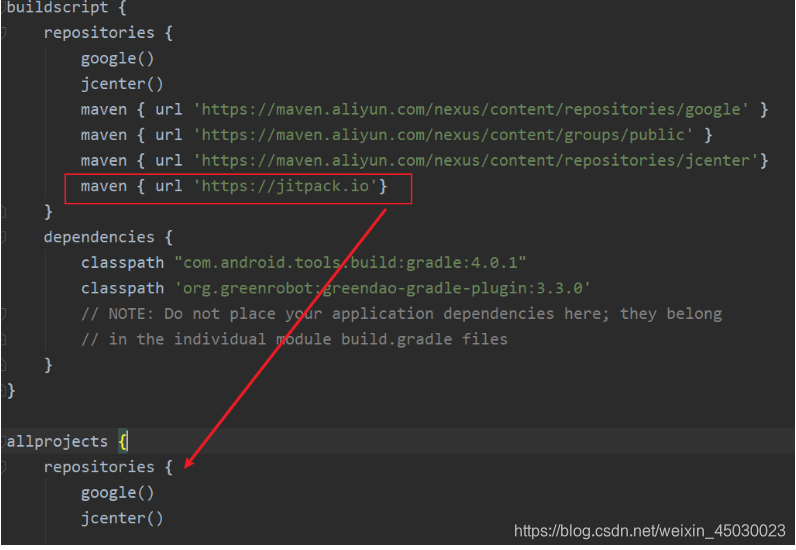Click google() in the allprojects repositories
Viewport: 796px width, 550px height.
point(117,493)
